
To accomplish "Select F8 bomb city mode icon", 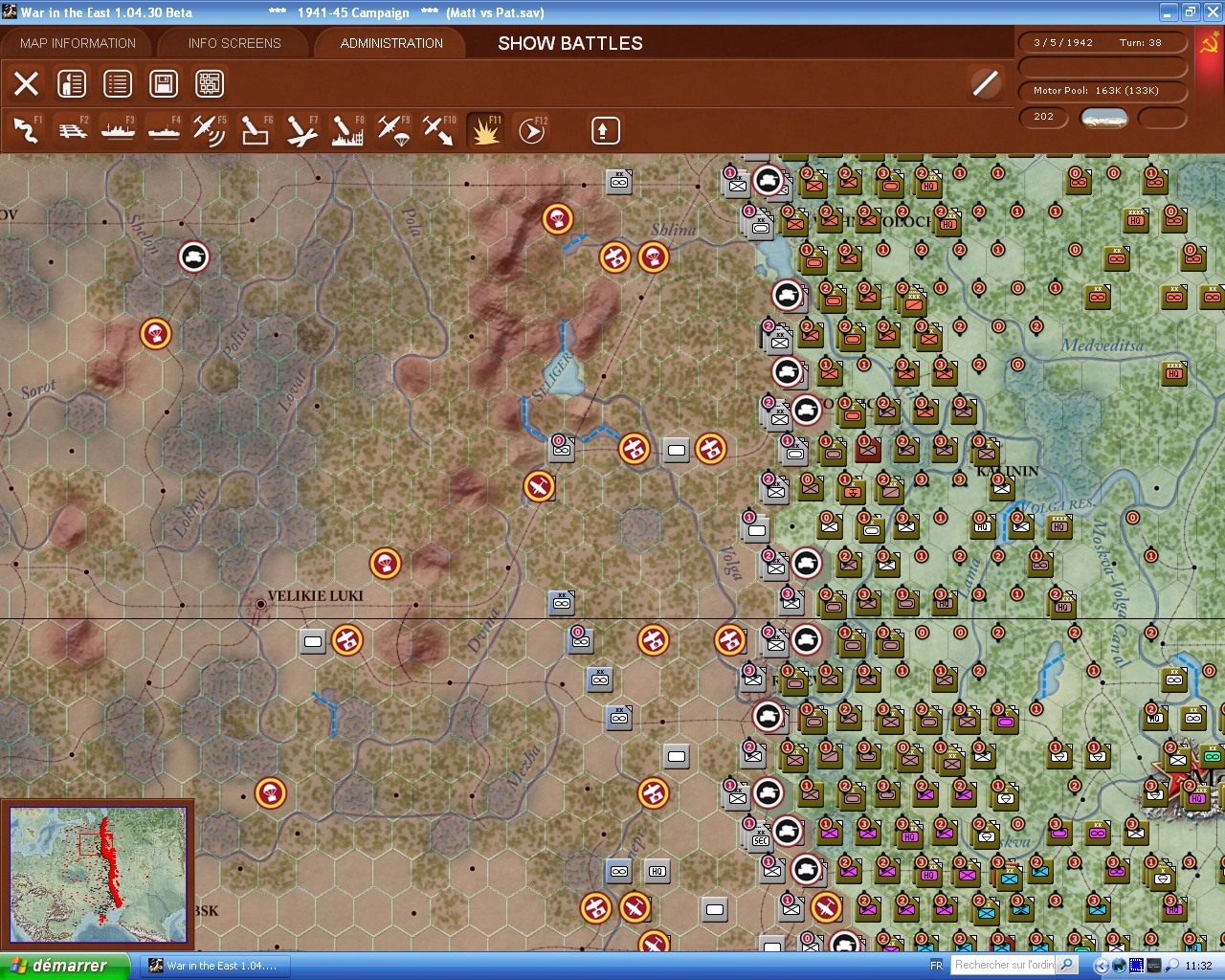I will [x=347, y=130].
